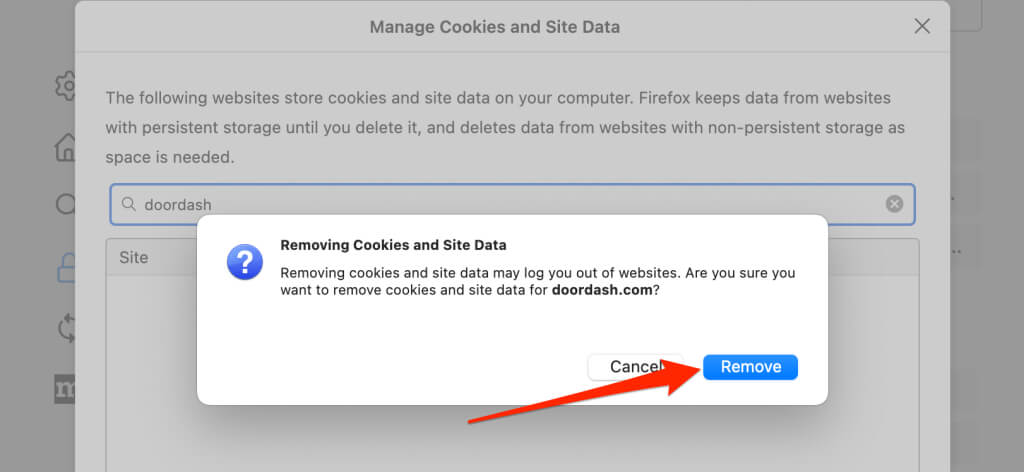Click the Remove button to confirm deletion
This screenshot has height=472, width=1024.
pos(750,367)
